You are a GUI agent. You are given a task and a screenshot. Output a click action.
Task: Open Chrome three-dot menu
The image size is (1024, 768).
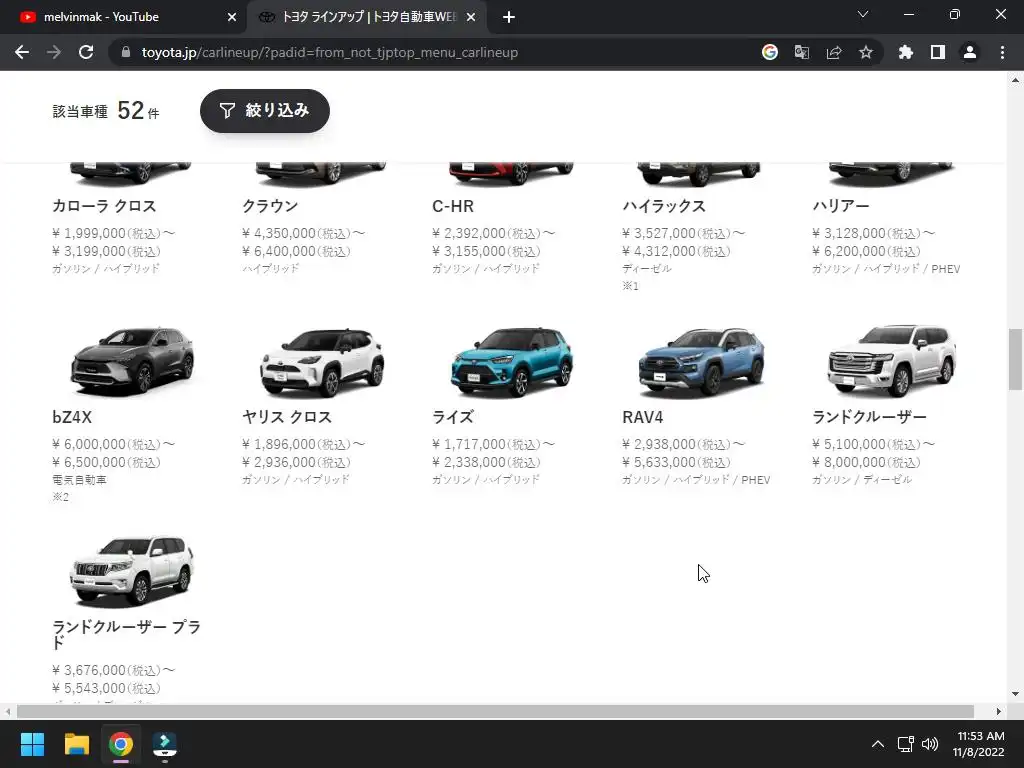pos(1002,52)
